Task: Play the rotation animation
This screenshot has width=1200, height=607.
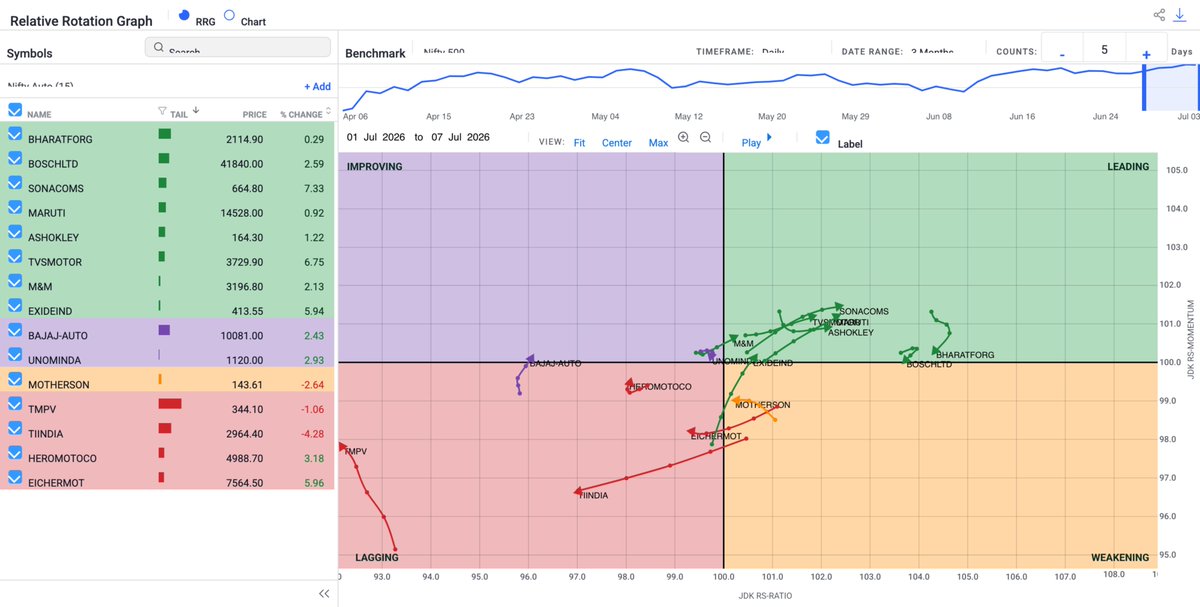Action: [x=755, y=141]
